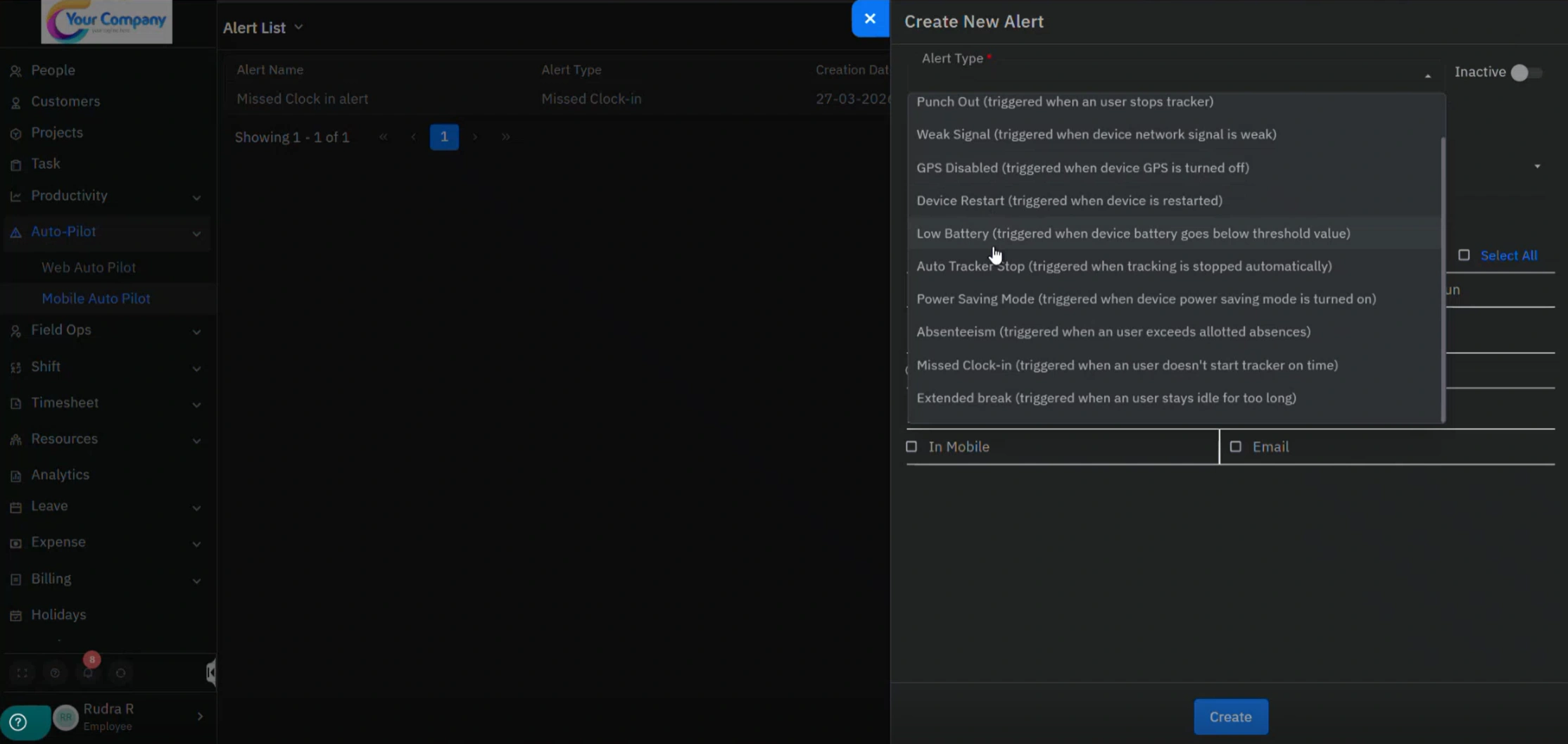Tick the Email notification checkbox
Screen dimensions: 1568x744
pyautogui.click(x=1235, y=446)
